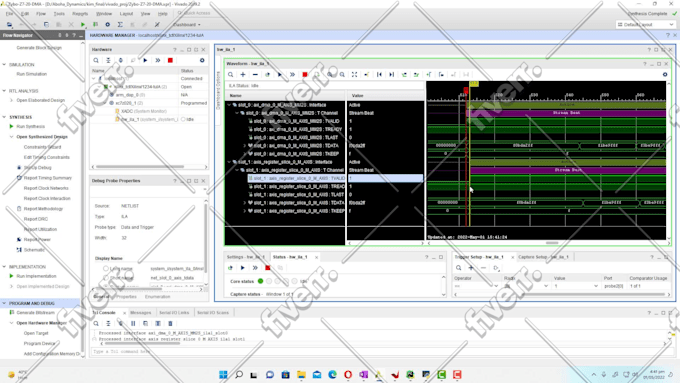Switch to Messages tab
This screenshot has height=383, width=680.
pyautogui.click(x=141, y=313)
